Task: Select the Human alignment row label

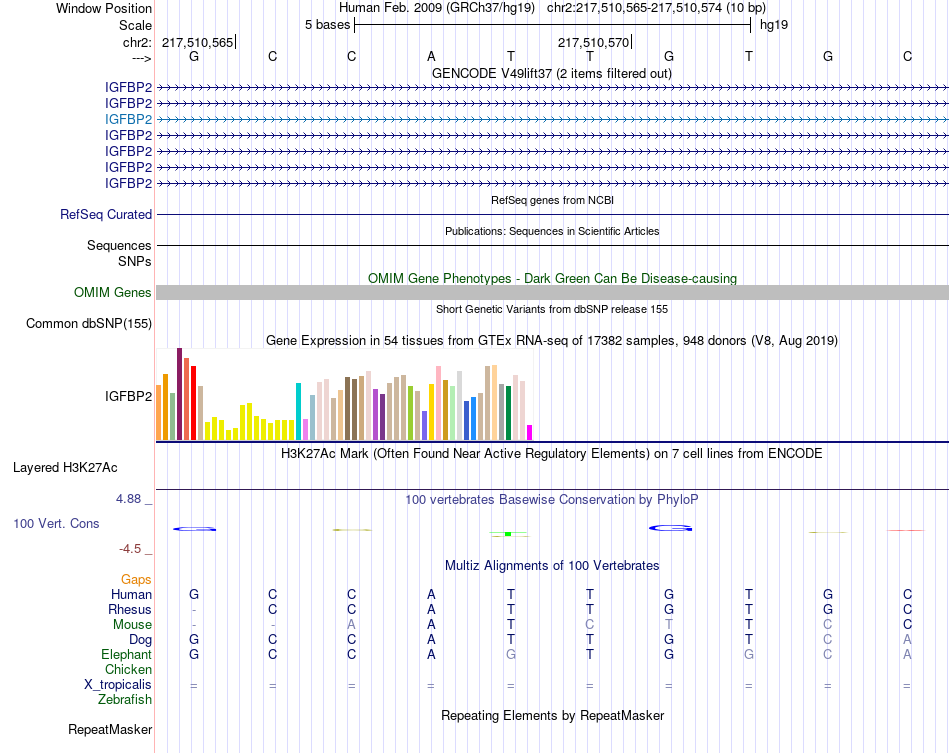Action: [131, 594]
